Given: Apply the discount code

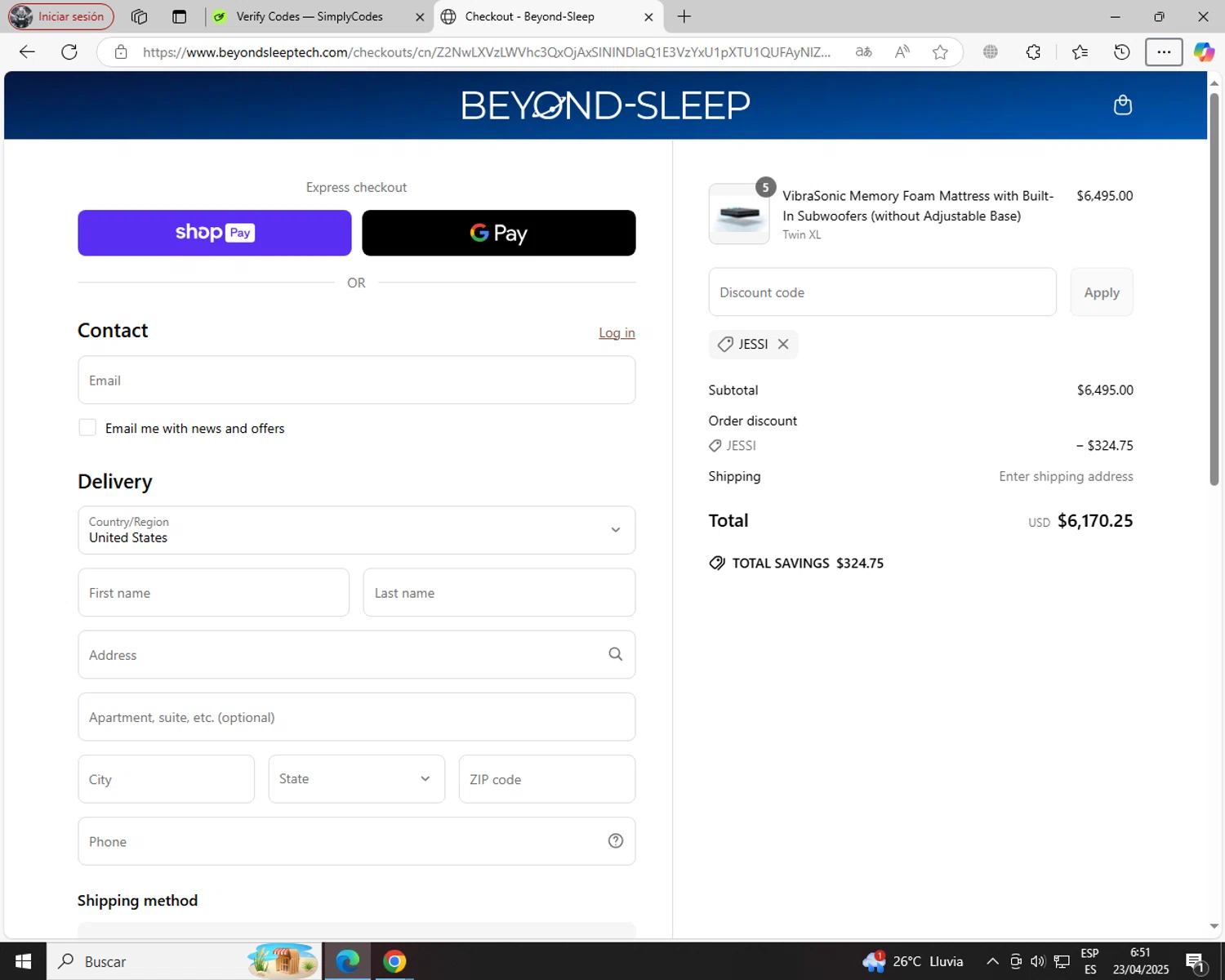Looking at the screenshot, I should click(x=1102, y=292).
